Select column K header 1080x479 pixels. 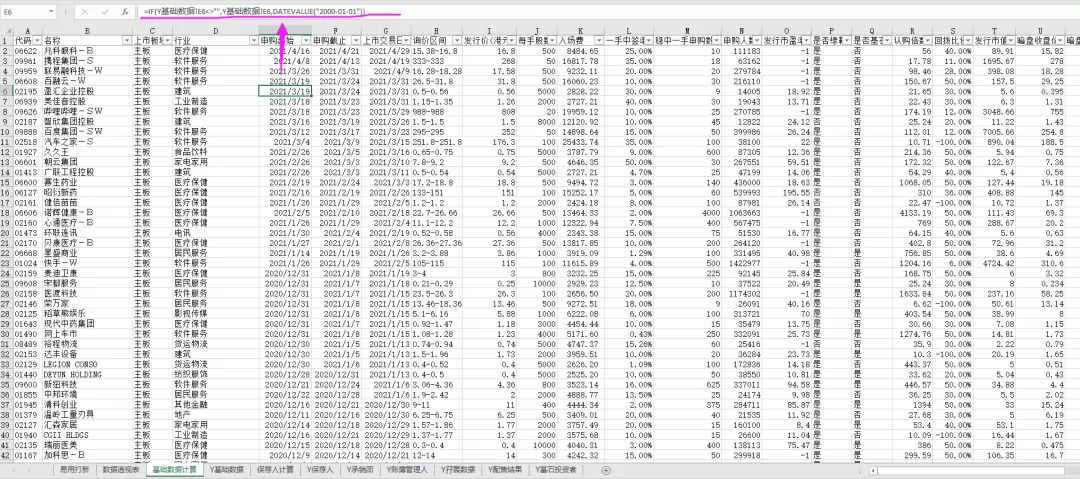(581, 30)
